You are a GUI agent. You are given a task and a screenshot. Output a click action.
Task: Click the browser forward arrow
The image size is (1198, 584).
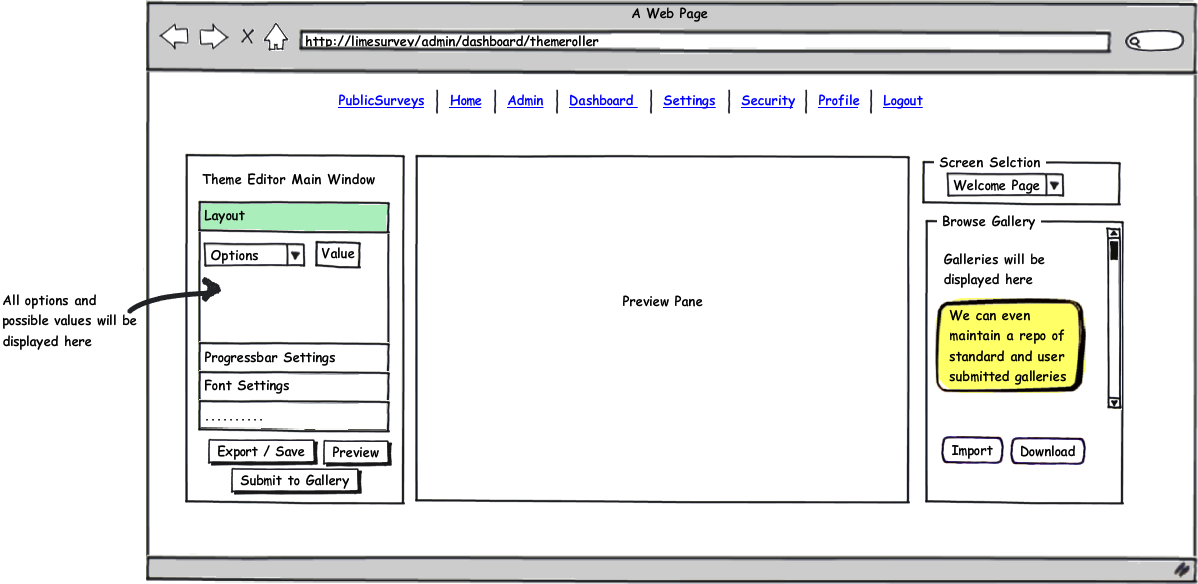[213, 38]
